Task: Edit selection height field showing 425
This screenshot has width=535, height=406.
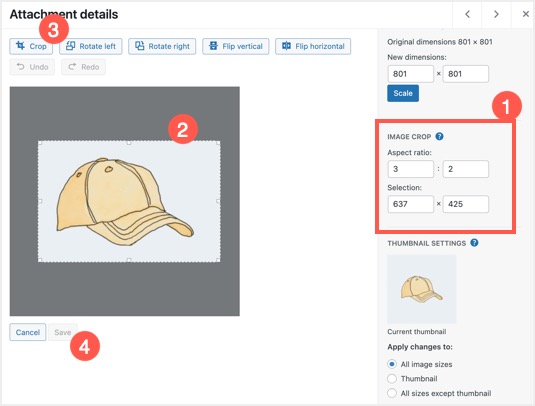Action: pyautogui.click(x=466, y=204)
